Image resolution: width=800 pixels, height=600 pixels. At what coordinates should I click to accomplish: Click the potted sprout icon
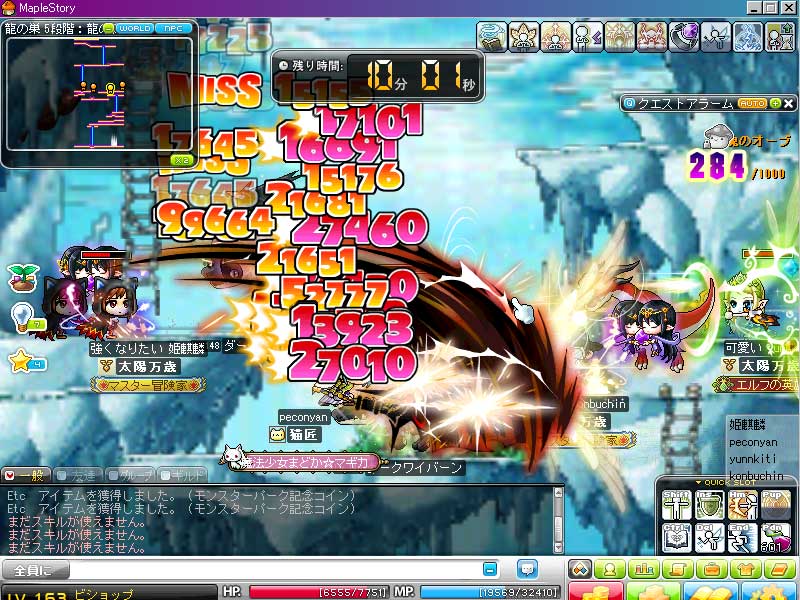(23, 278)
